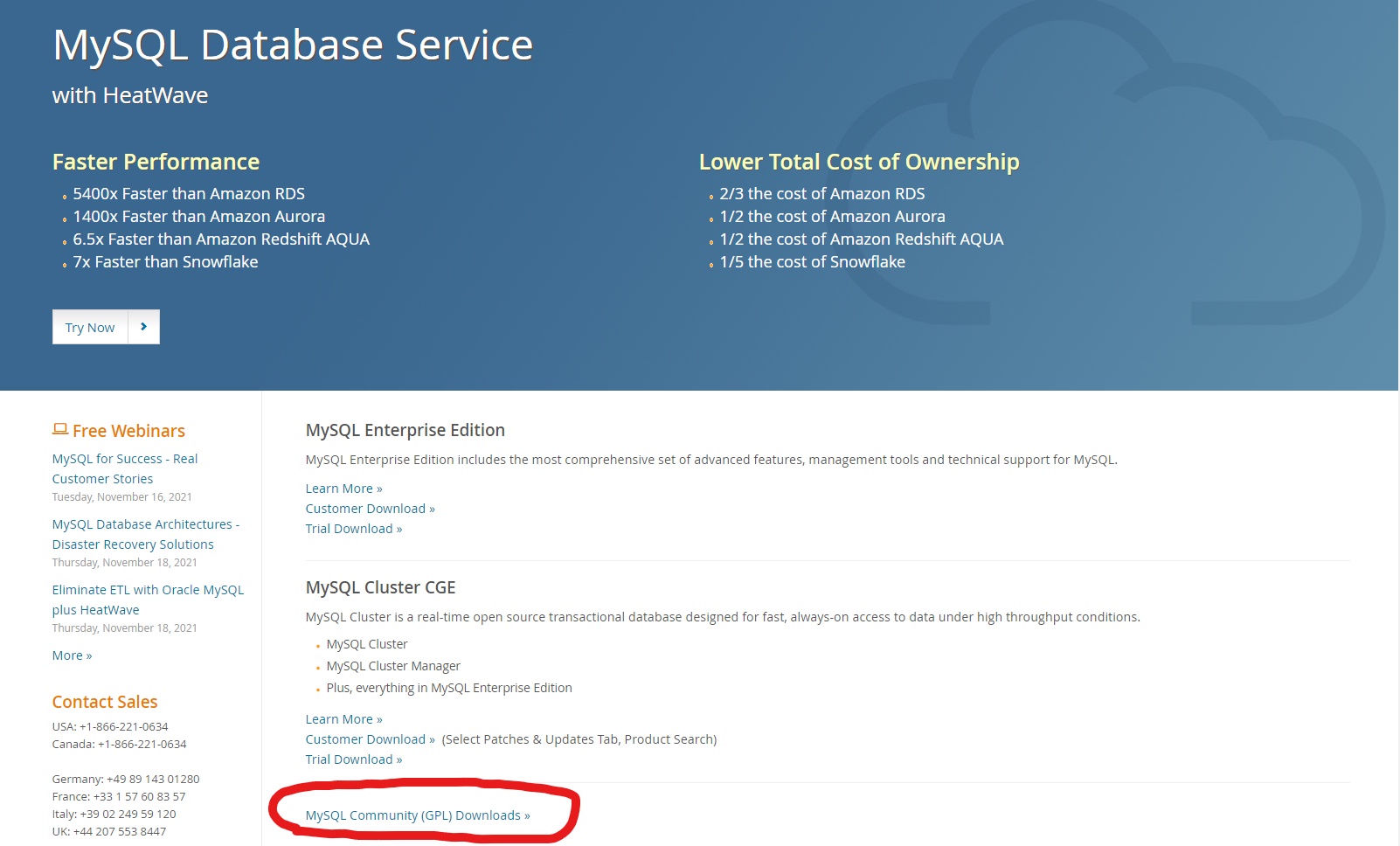Open Eliminate ETL with Oracle MySQL plus HeatWave link
Screen dimensions: 1400x846
(x=148, y=600)
